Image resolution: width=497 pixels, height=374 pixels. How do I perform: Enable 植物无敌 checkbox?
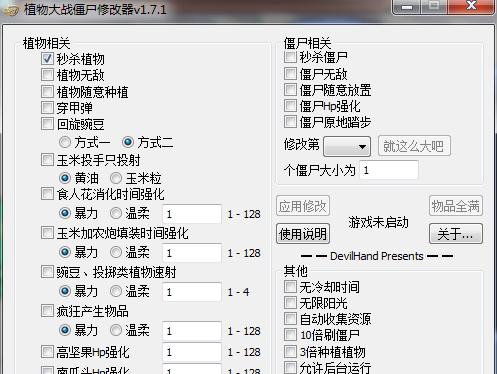point(47,75)
